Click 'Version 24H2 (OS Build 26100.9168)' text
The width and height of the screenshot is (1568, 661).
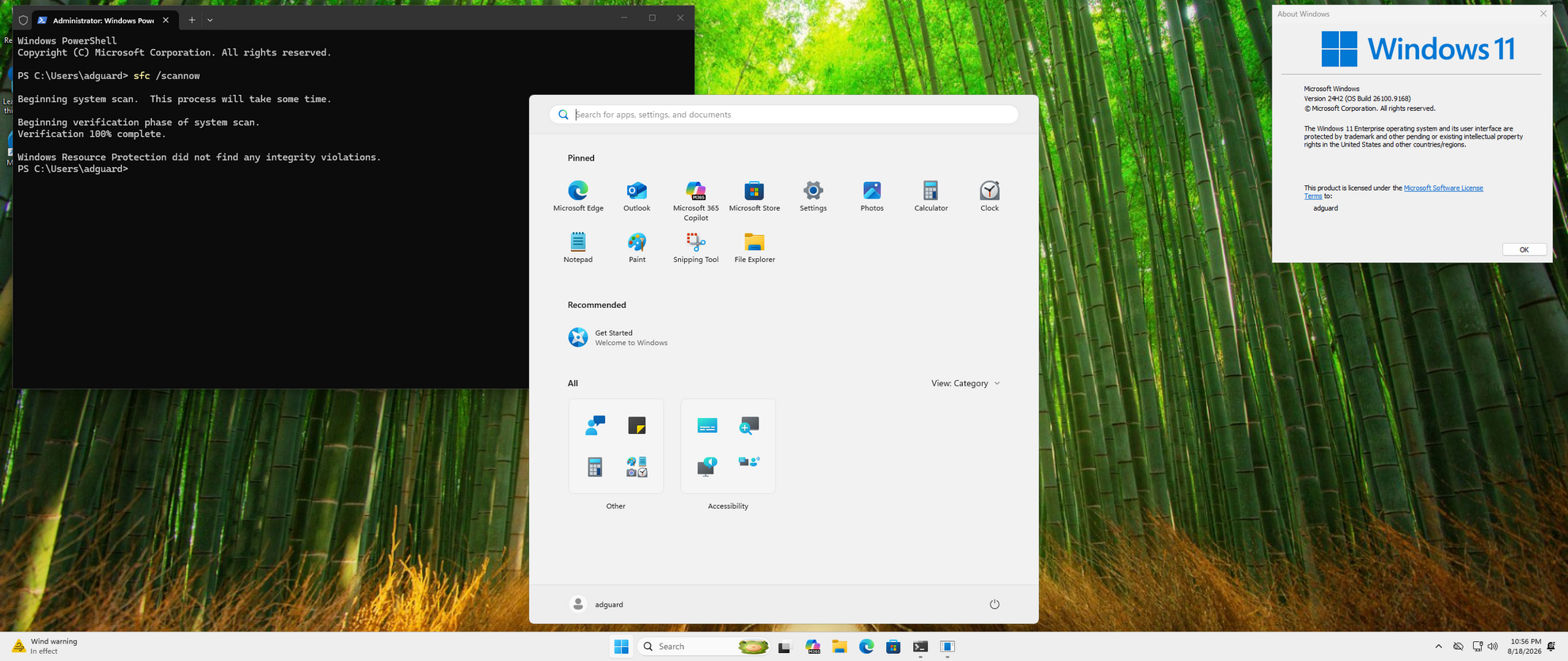pos(1357,99)
